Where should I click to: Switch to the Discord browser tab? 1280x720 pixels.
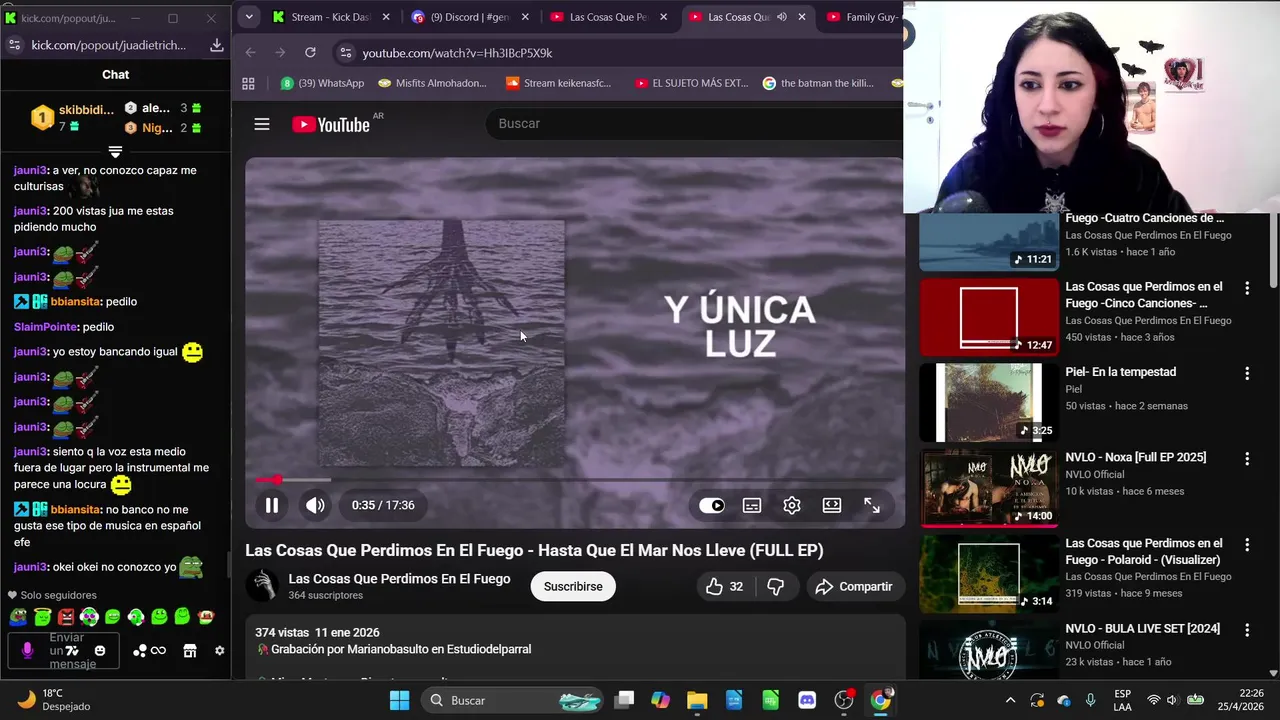(x=462, y=17)
